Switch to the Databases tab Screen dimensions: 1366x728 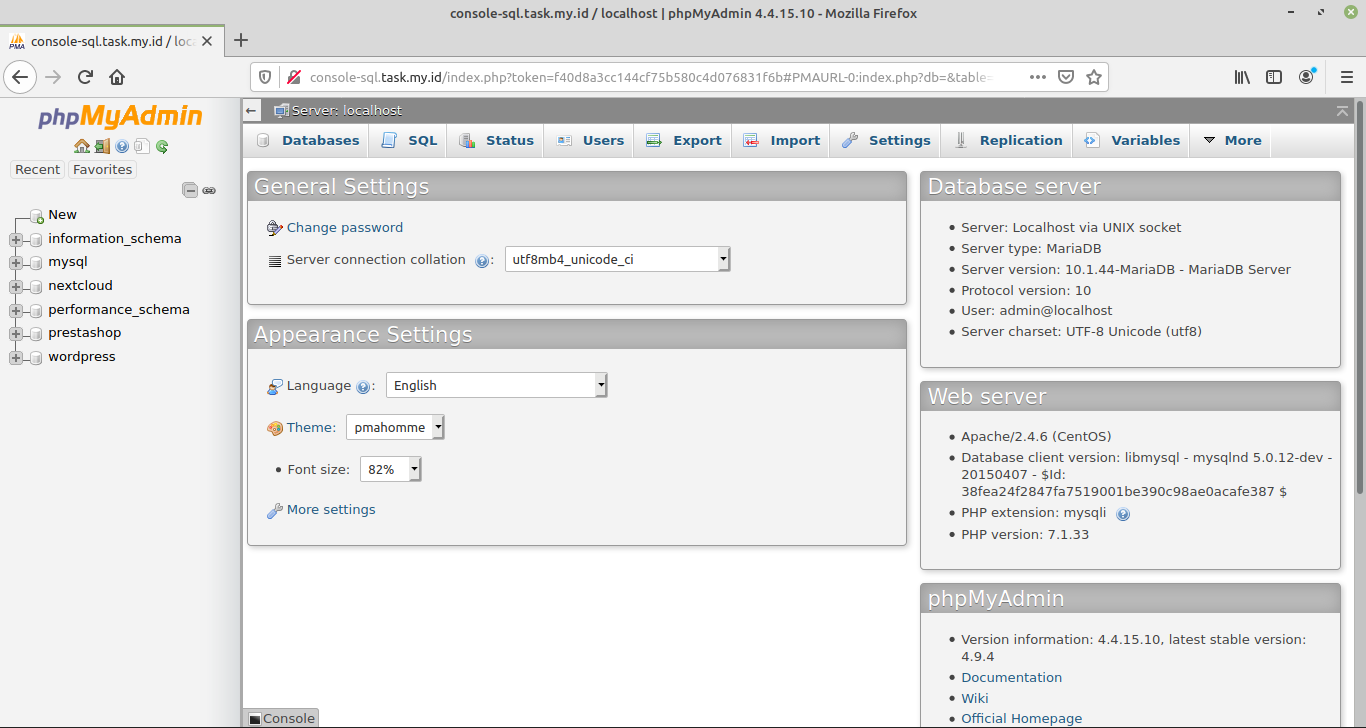coord(308,141)
